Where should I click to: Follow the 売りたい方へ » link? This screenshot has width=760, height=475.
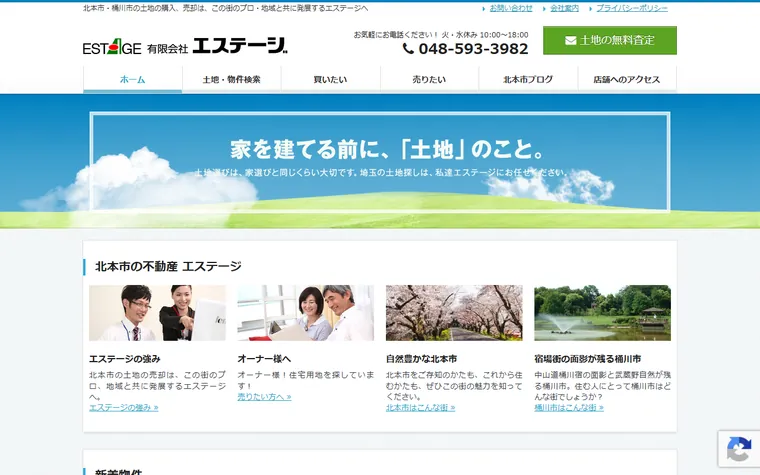tap(264, 397)
